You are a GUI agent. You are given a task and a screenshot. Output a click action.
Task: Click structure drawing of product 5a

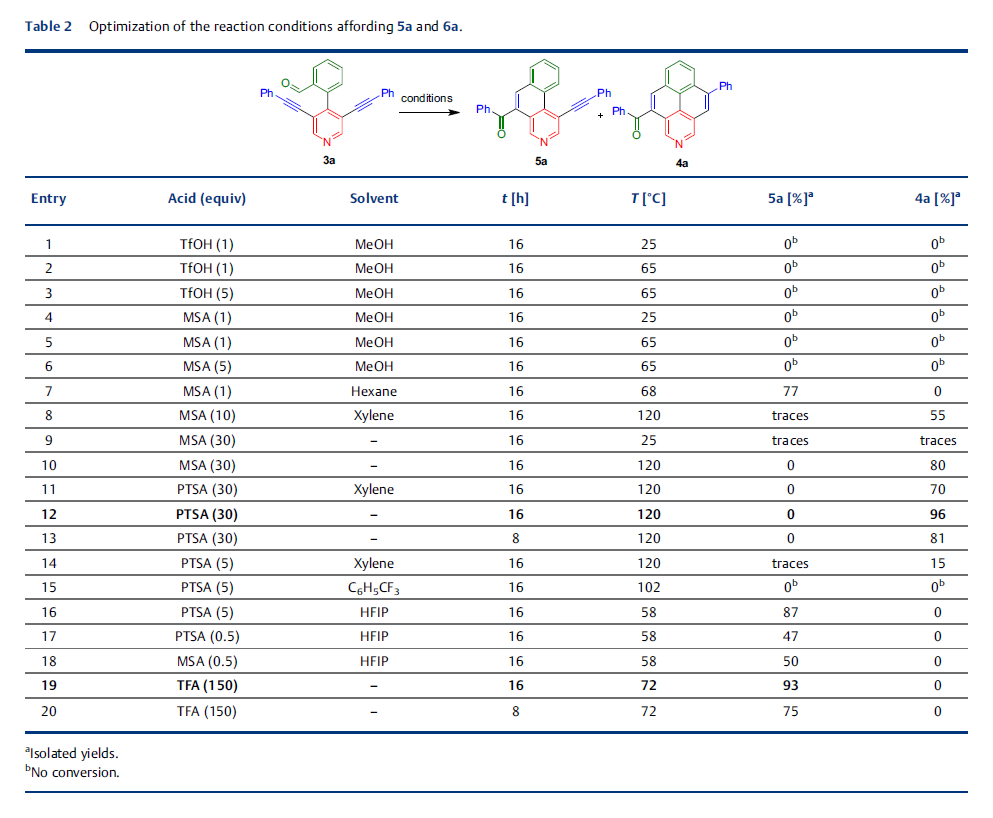click(x=543, y=112)
